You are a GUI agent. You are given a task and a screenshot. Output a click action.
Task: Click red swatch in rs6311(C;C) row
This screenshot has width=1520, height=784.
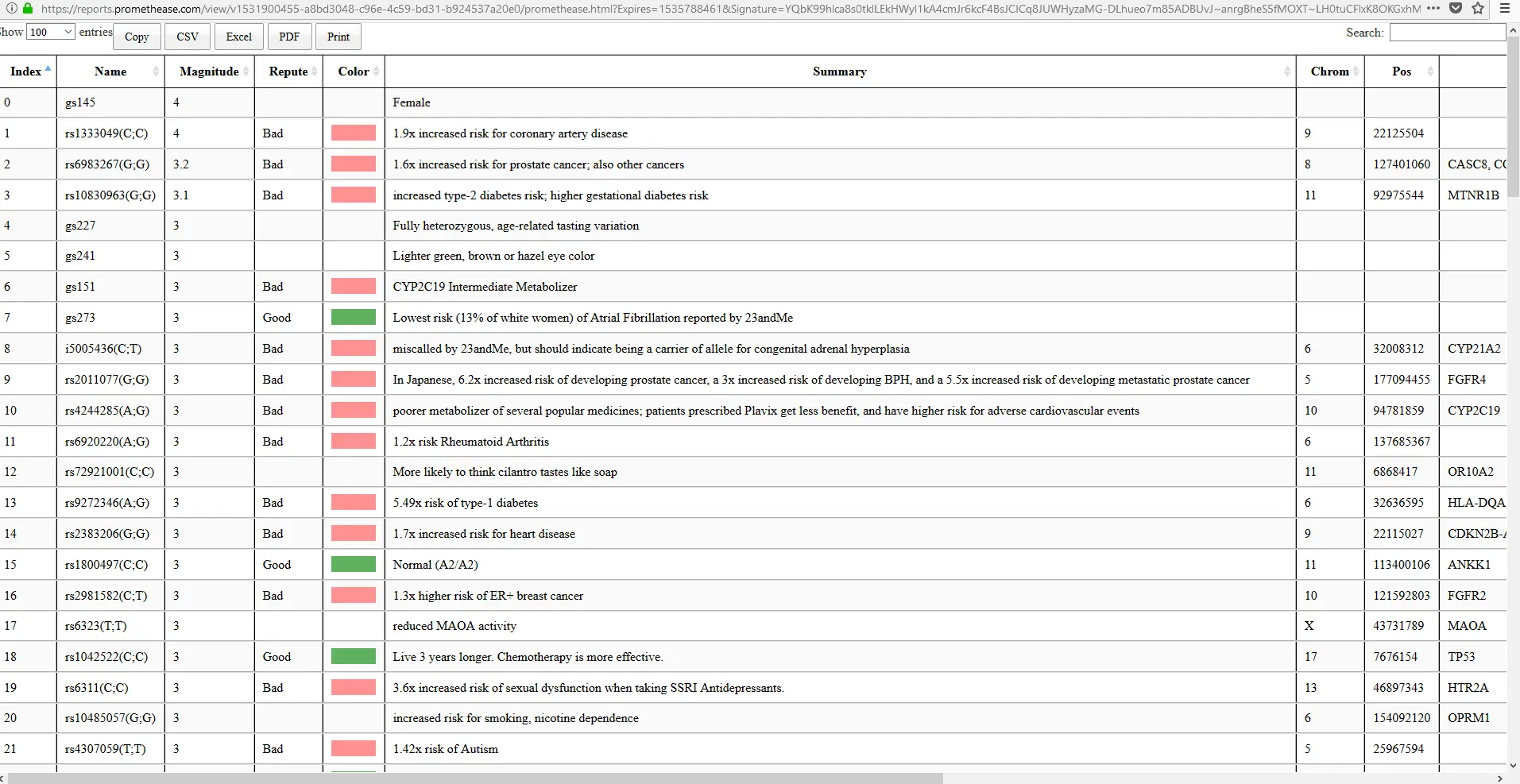(354, 687)
